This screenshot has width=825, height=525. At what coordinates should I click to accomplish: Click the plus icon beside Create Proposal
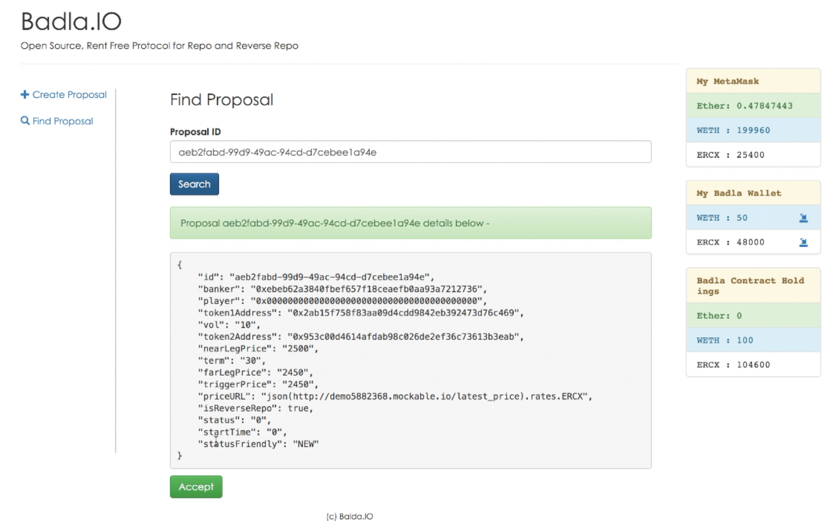(25, 95)
